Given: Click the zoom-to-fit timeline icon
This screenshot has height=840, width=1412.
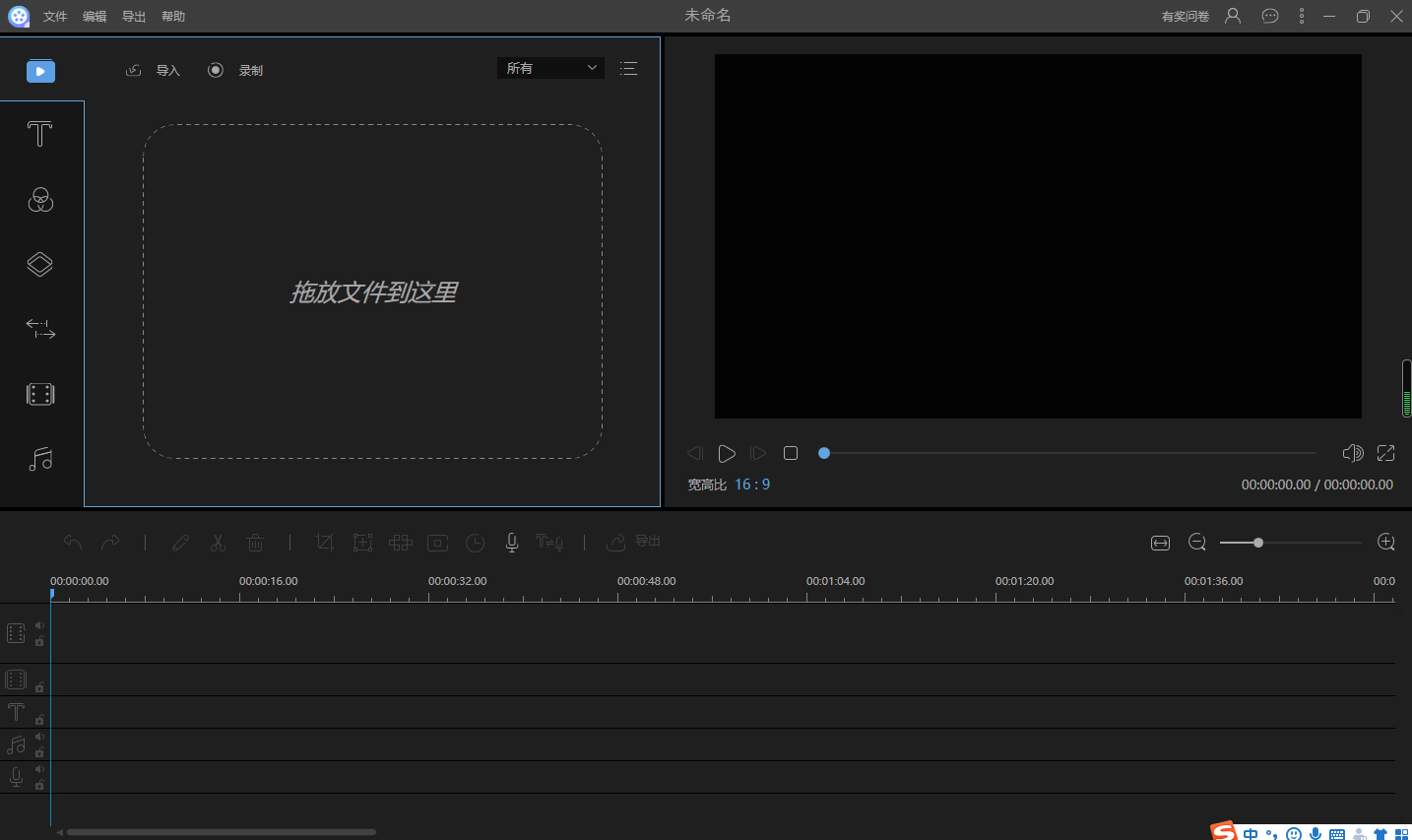Looking at the screenshot, I should (x=1160, y=543).
